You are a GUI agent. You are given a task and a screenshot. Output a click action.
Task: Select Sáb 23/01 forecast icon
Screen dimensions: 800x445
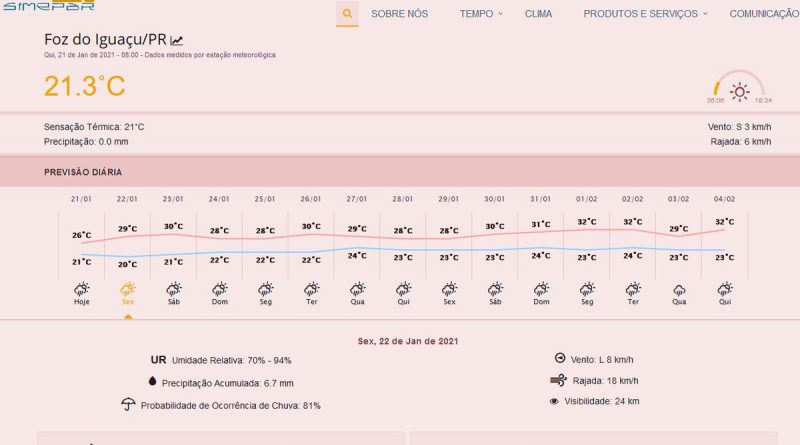(x=173, y=289)
